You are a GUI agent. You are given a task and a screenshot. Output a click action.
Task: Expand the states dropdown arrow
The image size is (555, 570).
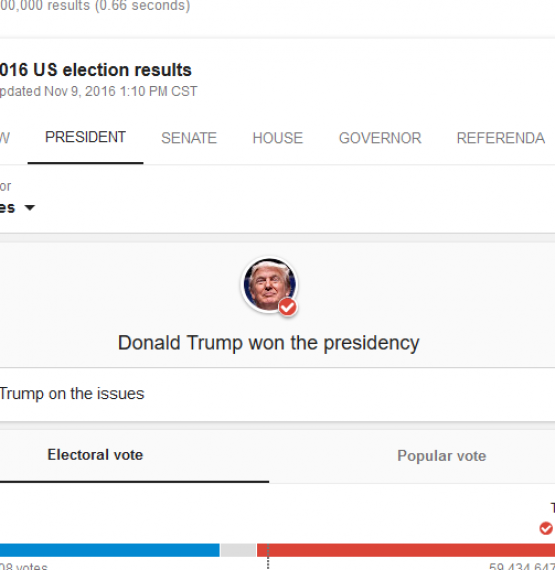click(x=30, y=208)
